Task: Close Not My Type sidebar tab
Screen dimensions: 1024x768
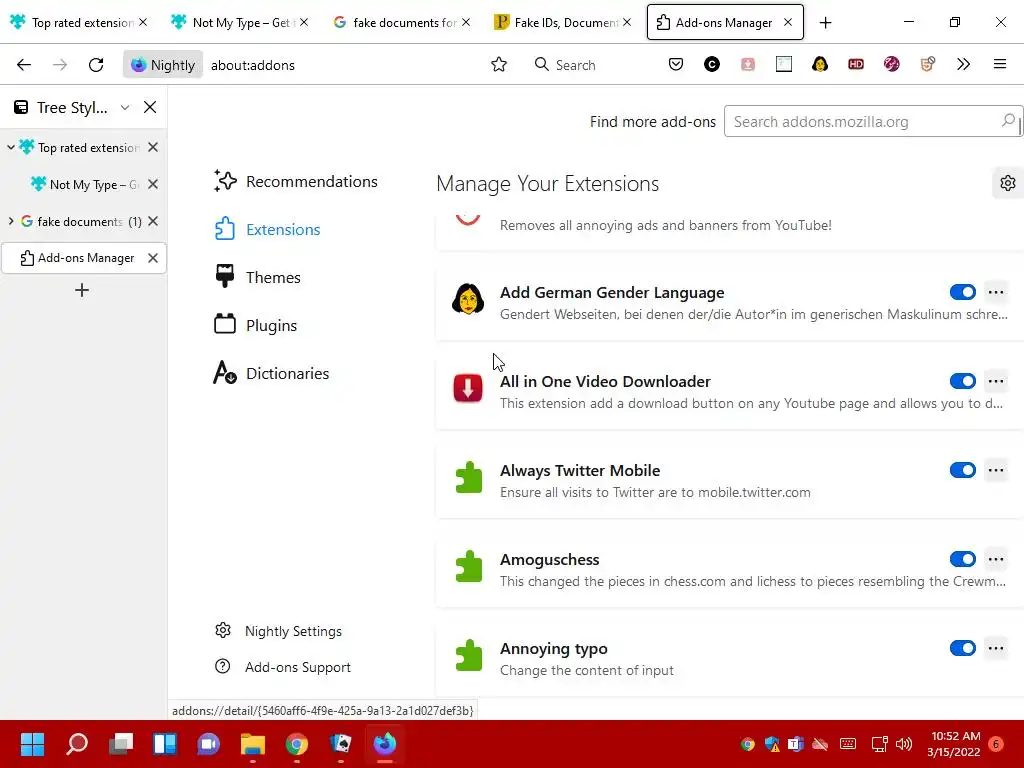Action: (153, 185)
